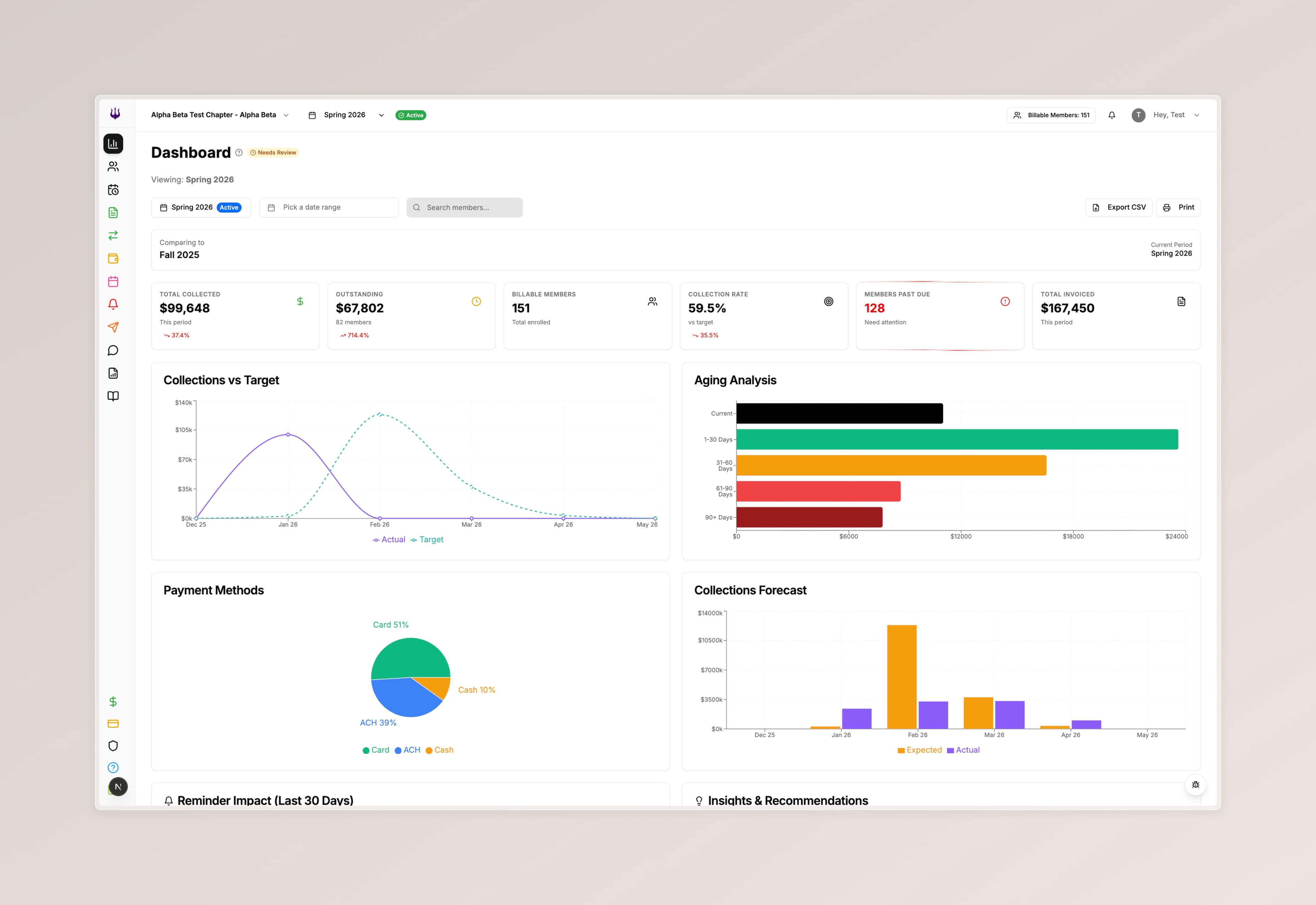Select the transfers arrows icon
This screenshot has width=1316, height=905.
(x=113, y=235)
